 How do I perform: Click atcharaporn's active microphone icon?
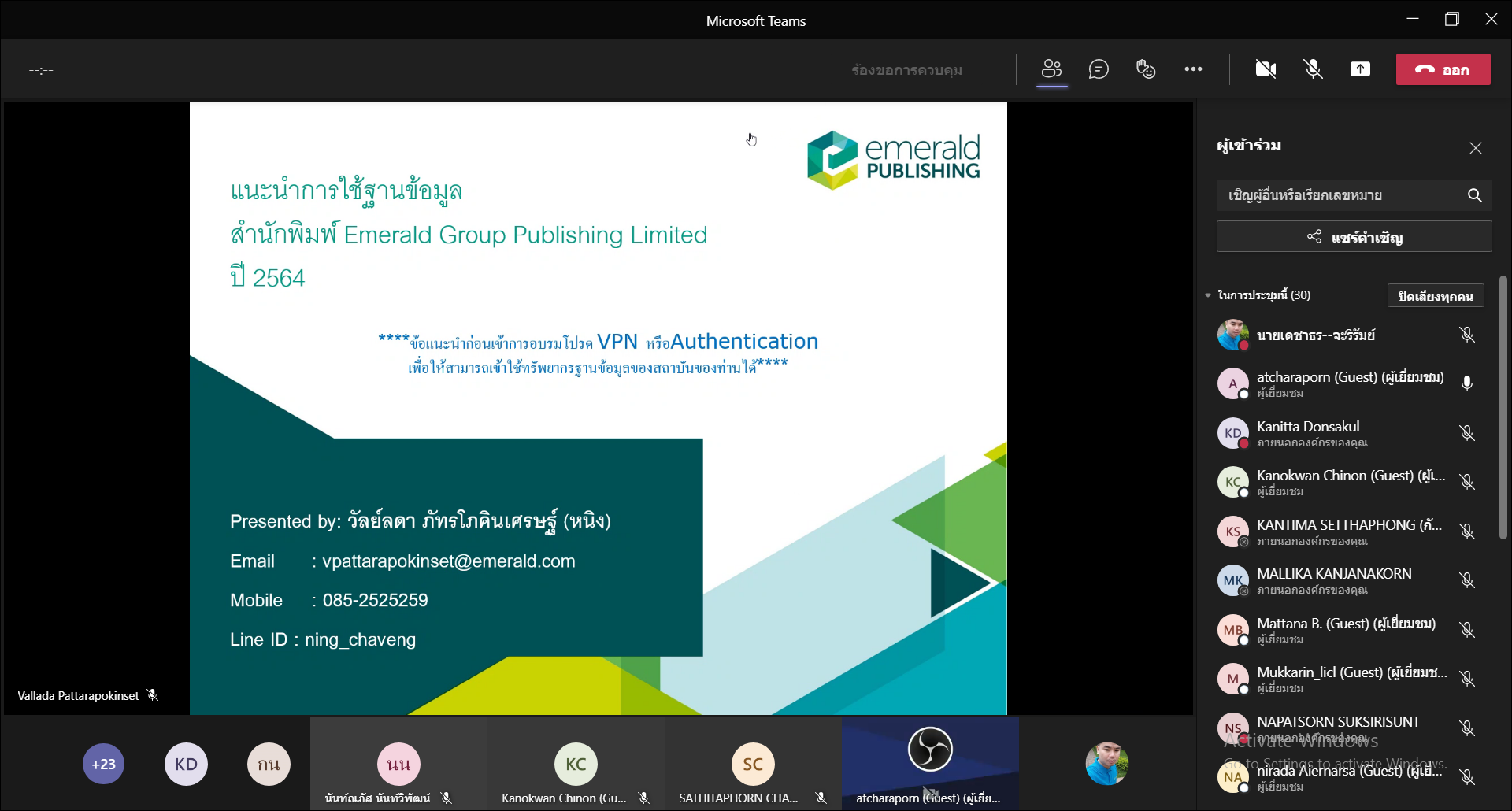[1466, 383]
